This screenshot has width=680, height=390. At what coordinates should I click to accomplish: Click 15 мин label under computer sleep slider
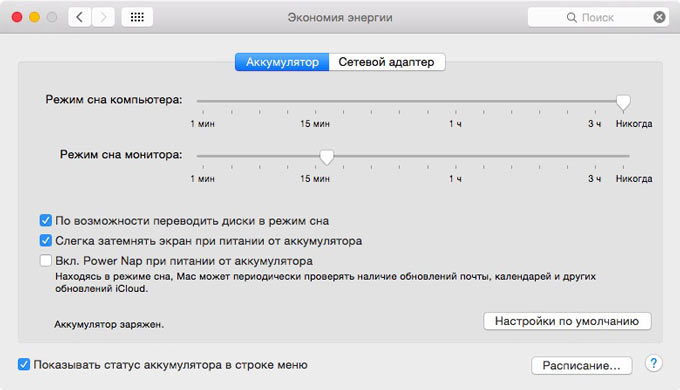pyautogui.click(x=315, y=124)
